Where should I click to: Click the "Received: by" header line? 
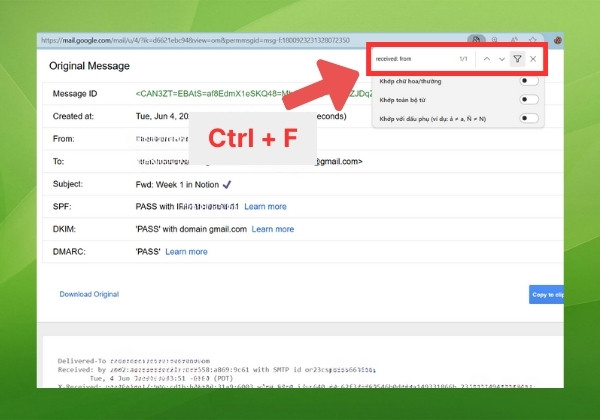click(x=217, y=370)
